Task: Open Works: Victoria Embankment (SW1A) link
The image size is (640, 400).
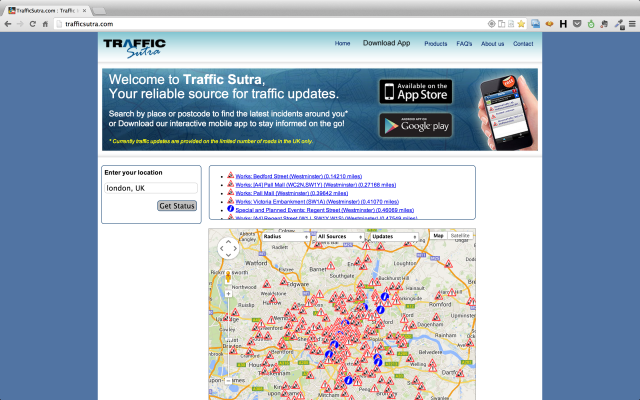Action: [317, 202]
